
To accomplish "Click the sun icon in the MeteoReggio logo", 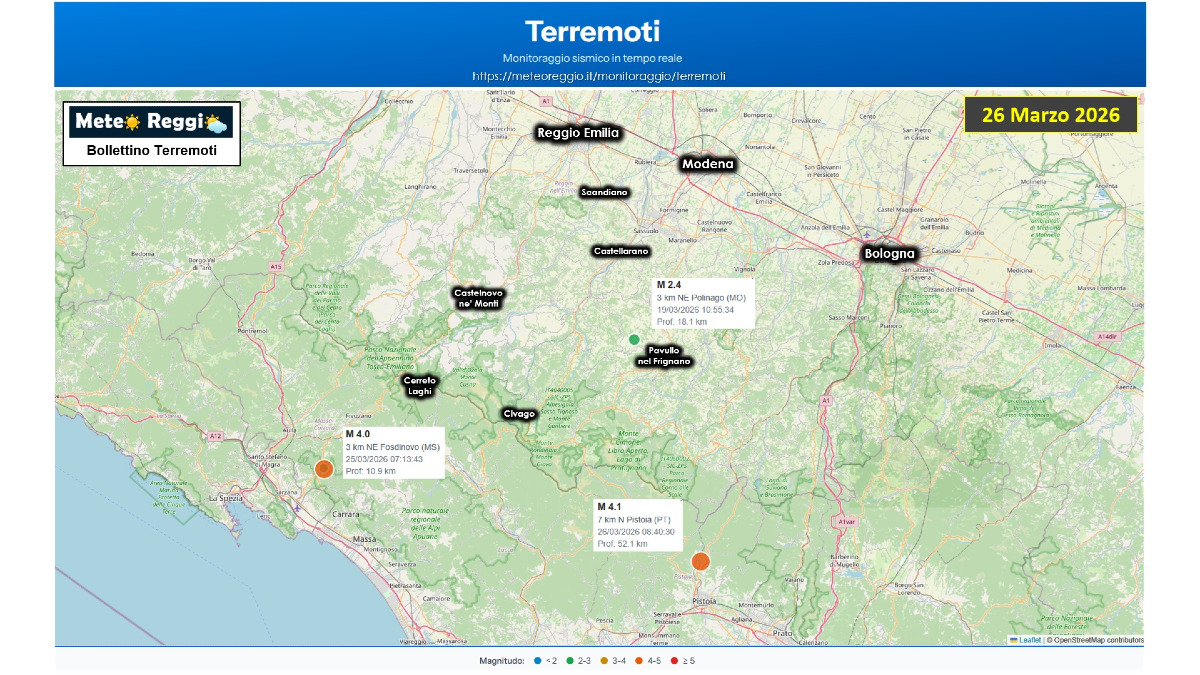I will [131, 122].
